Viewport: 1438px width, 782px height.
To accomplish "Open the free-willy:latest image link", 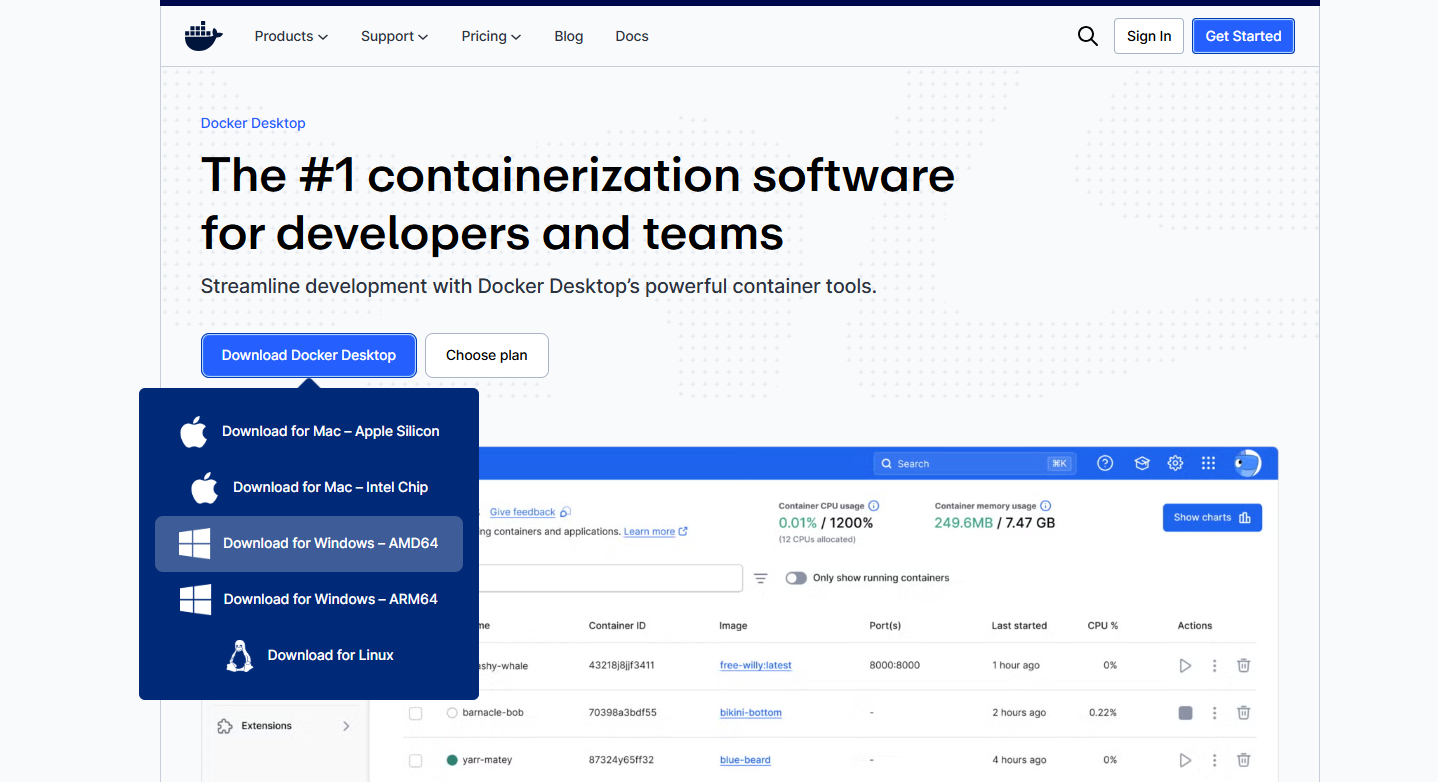I will point(755,665).
